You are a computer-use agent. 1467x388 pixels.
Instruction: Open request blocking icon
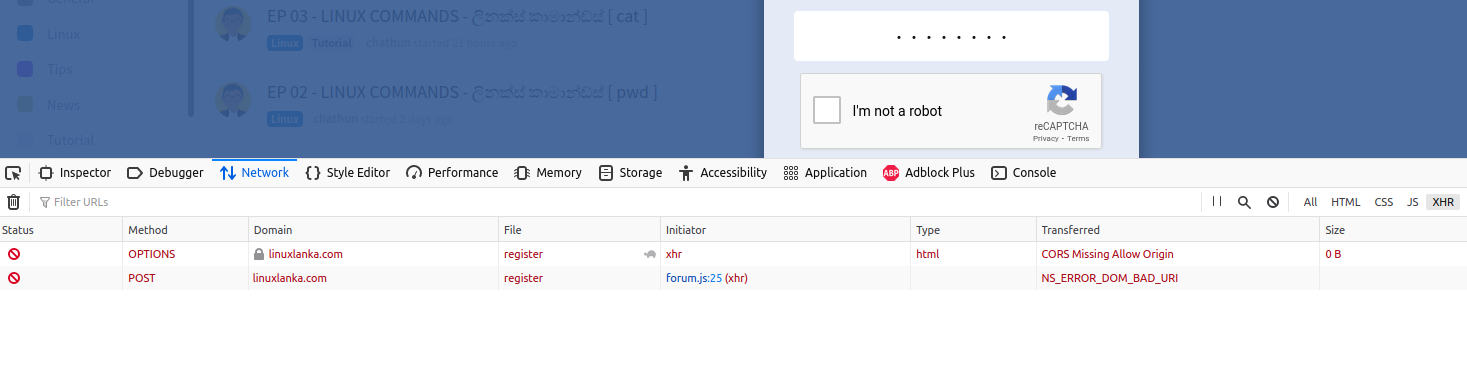point(1273,202)
